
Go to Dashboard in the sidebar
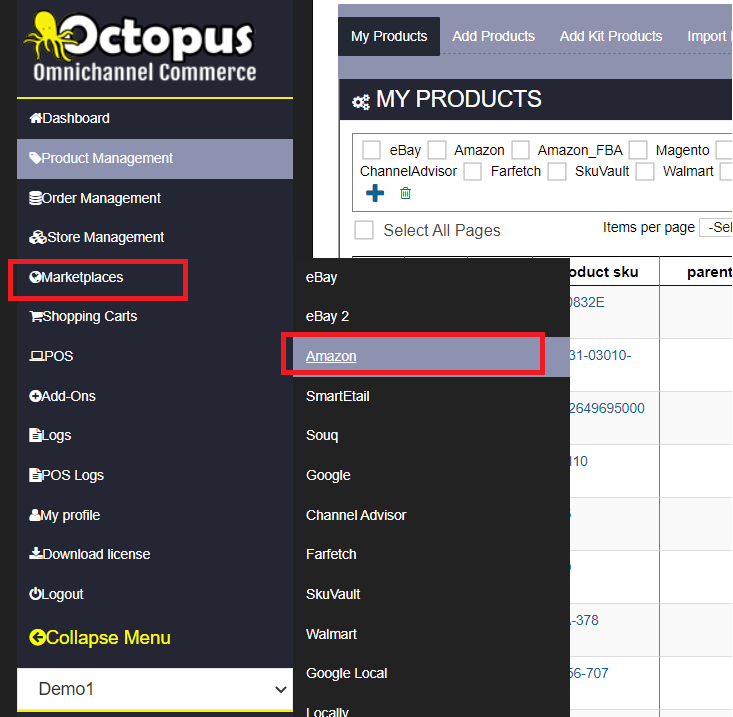coord(155,118)
